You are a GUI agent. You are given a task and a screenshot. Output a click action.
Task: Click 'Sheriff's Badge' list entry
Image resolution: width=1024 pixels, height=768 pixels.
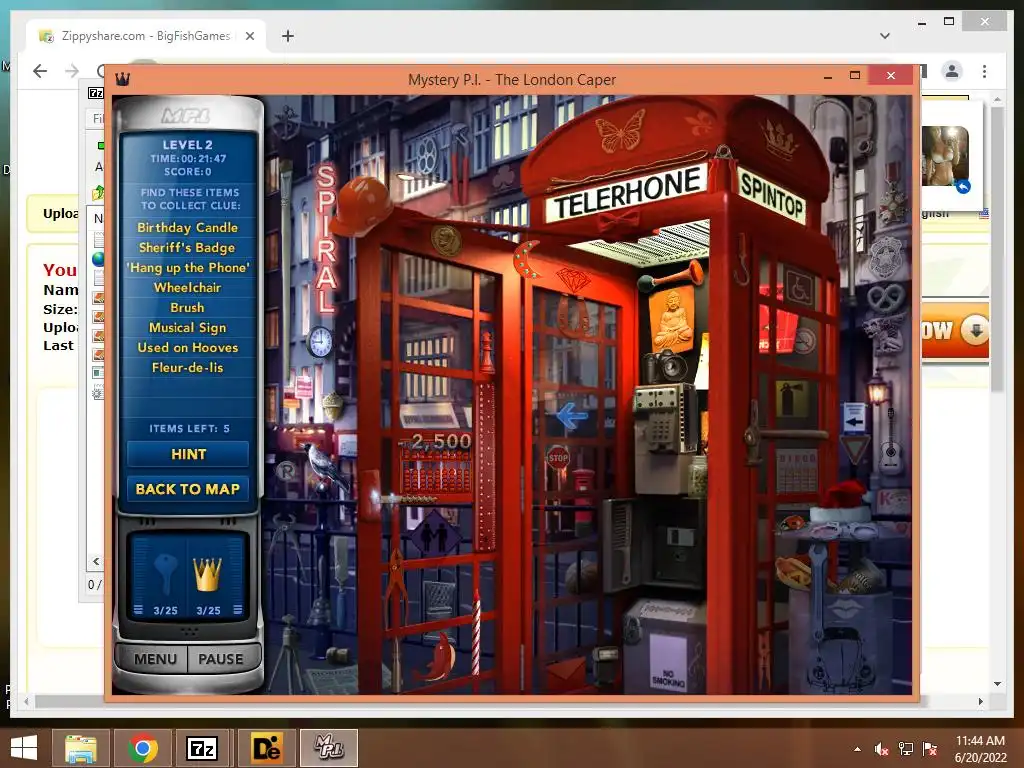coord(187,248)
